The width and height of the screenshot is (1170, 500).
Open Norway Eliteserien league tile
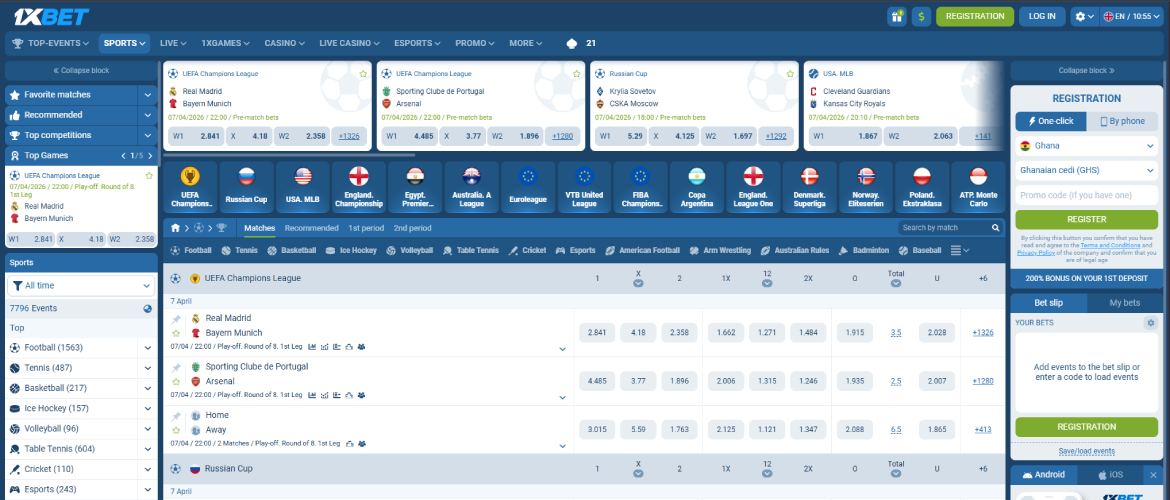[x=866, y=187]
